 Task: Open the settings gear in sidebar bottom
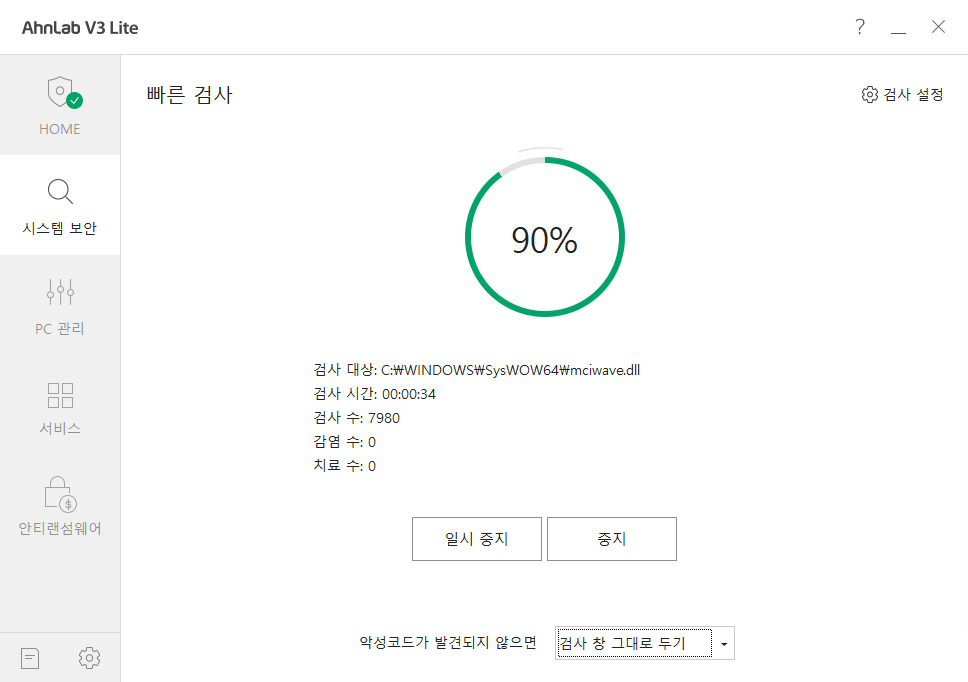pos(90,658)
